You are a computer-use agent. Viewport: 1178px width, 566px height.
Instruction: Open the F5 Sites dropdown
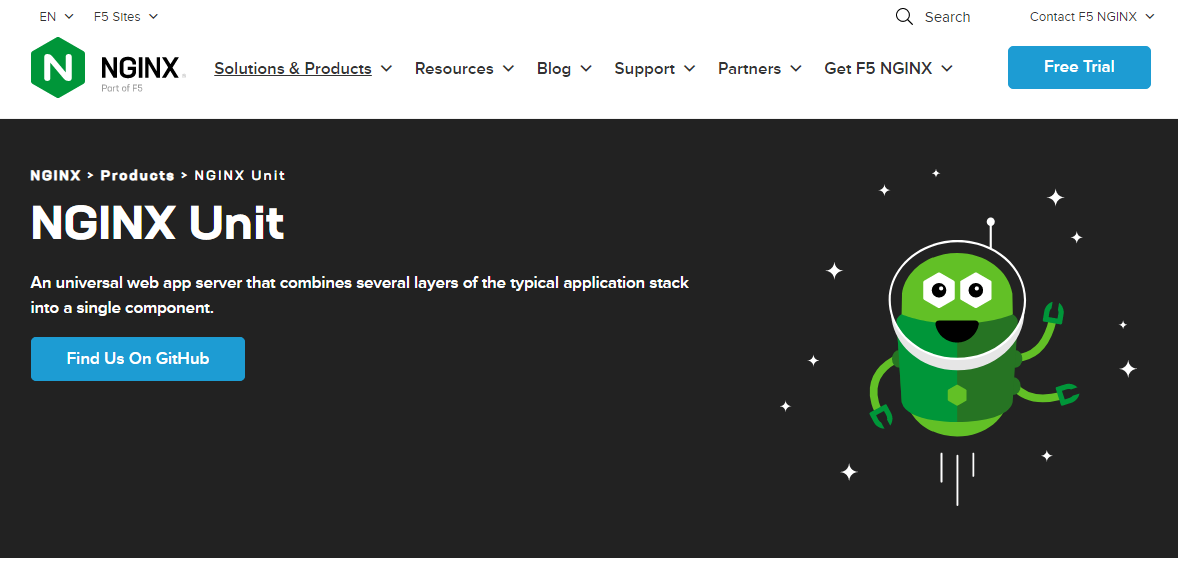126,17
